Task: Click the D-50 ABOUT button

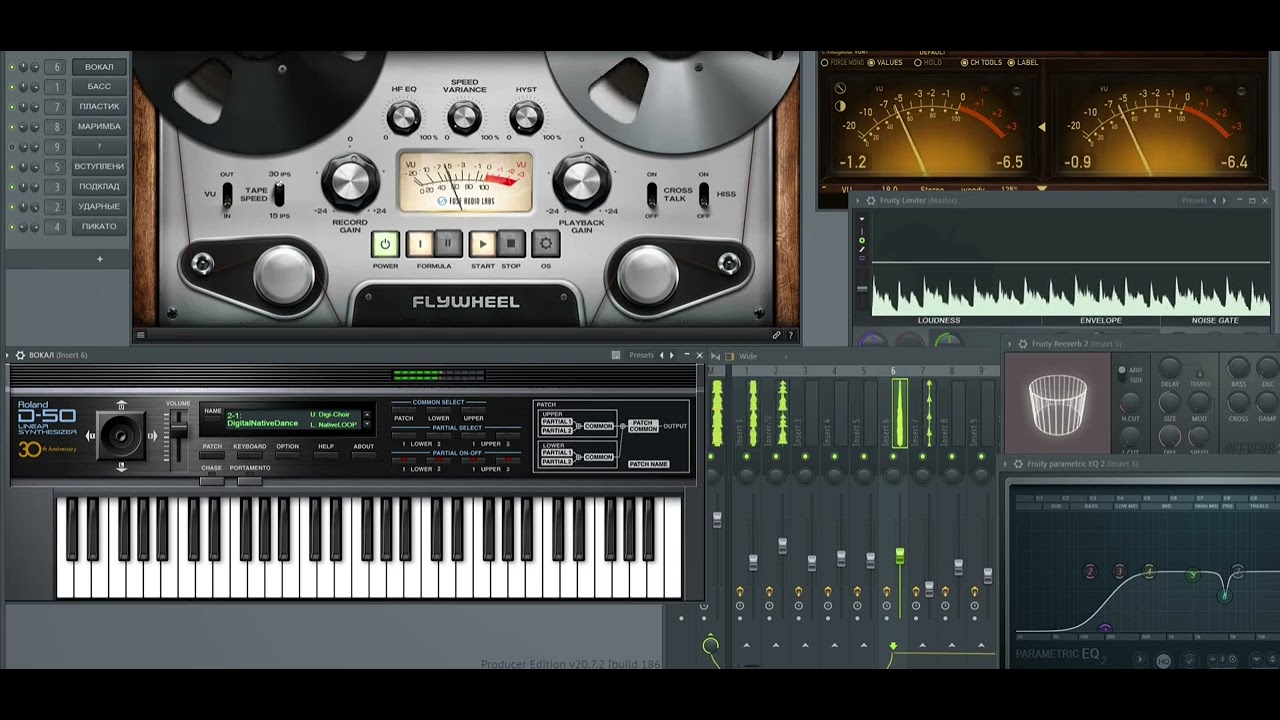Action: (x=364, y=454)
